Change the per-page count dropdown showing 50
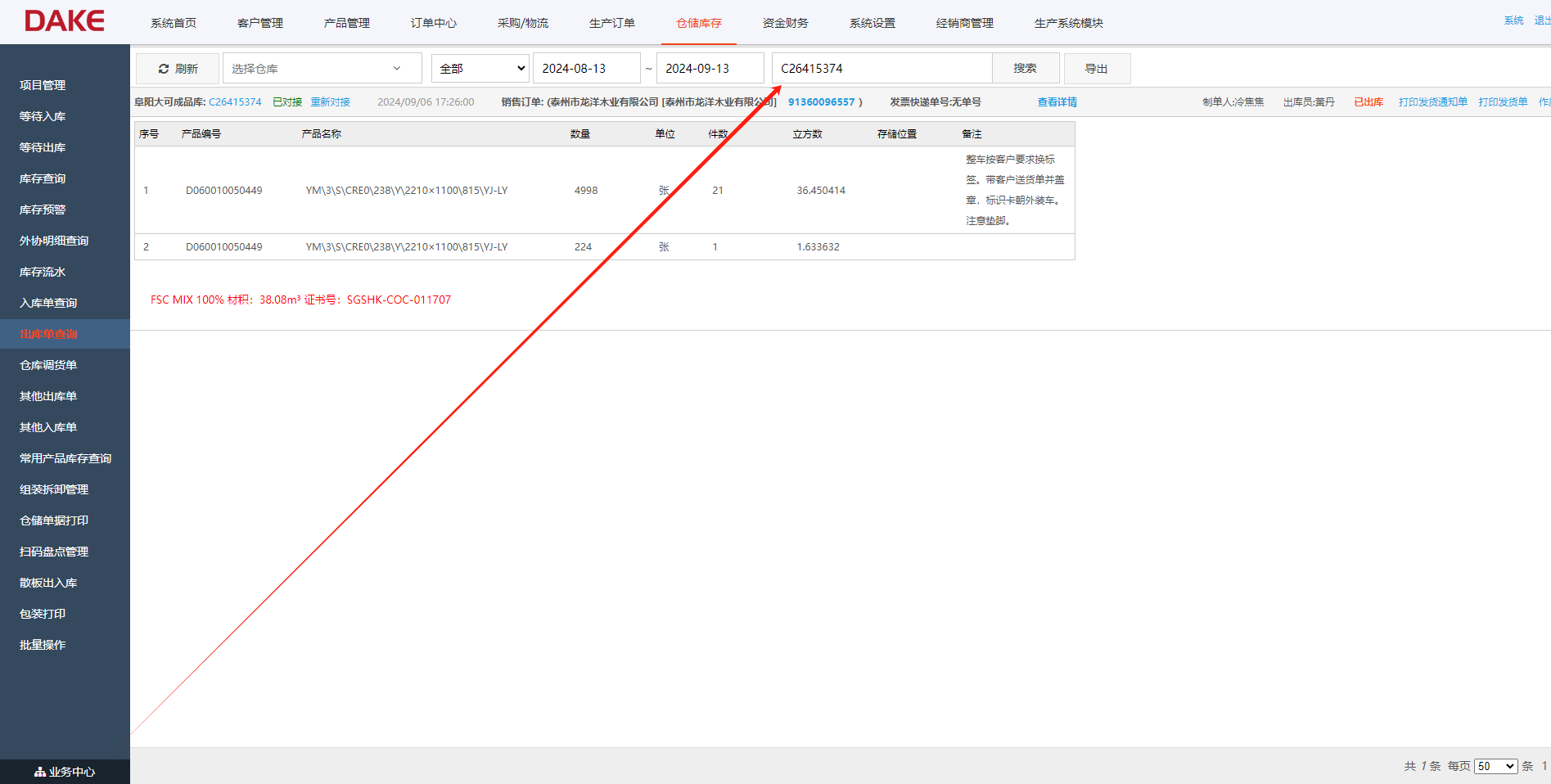 coord(1495,766)
